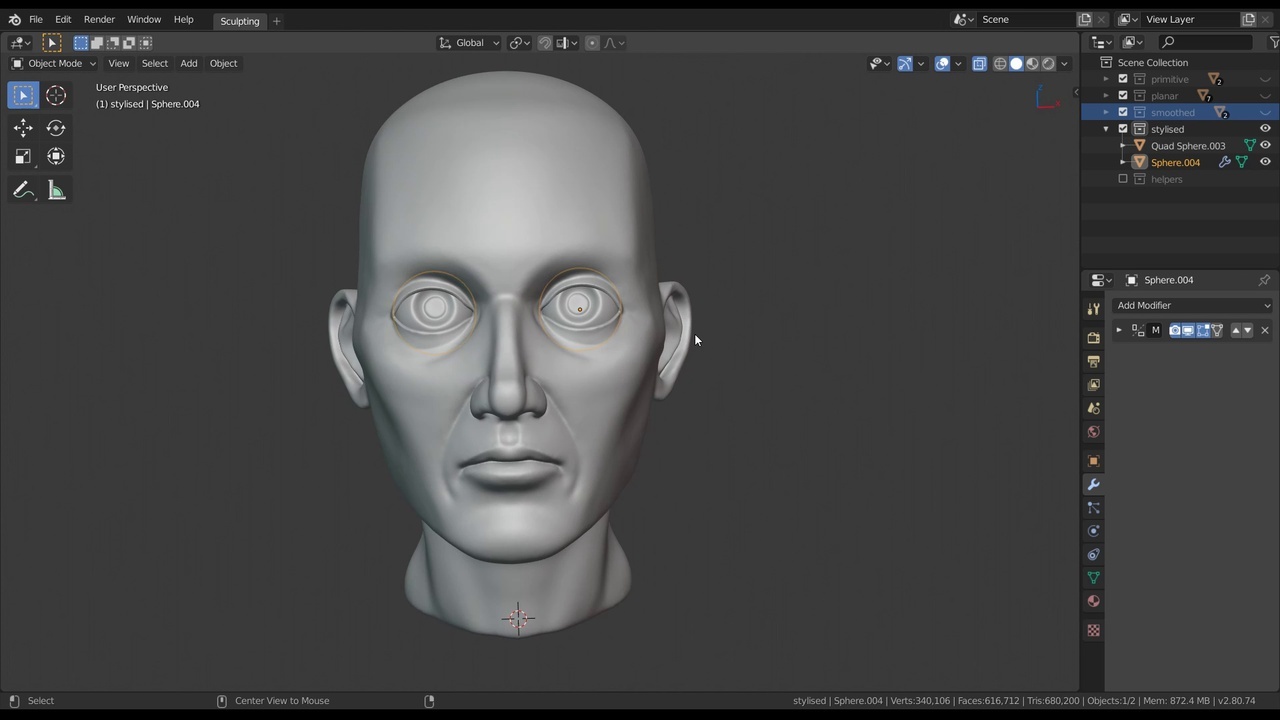Choose the Scale tool

pos(23,157)
